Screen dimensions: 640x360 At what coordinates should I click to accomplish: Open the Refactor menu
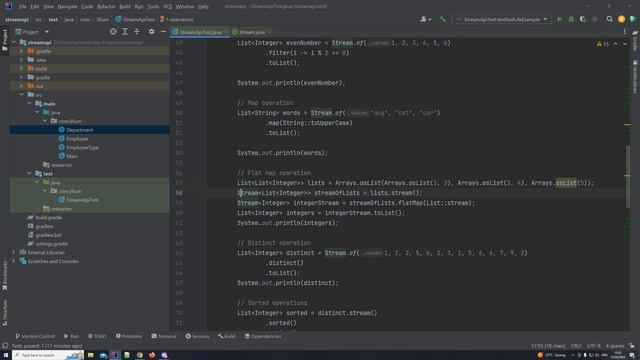pos(106,7)
